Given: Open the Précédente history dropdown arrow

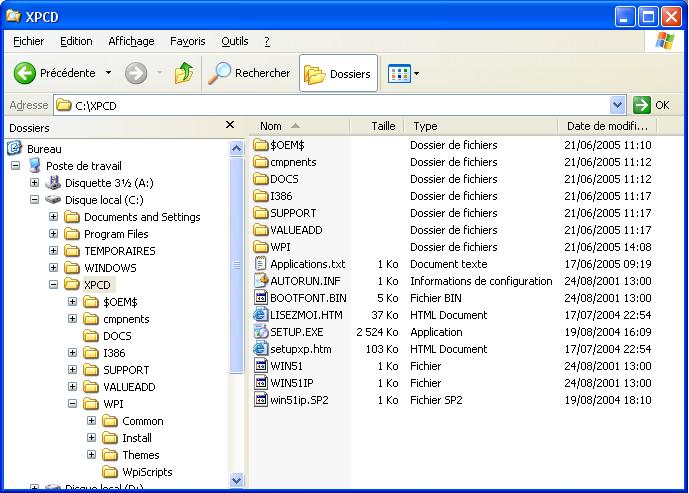Looking at the screenshot, I should click(x=108, y=73).
